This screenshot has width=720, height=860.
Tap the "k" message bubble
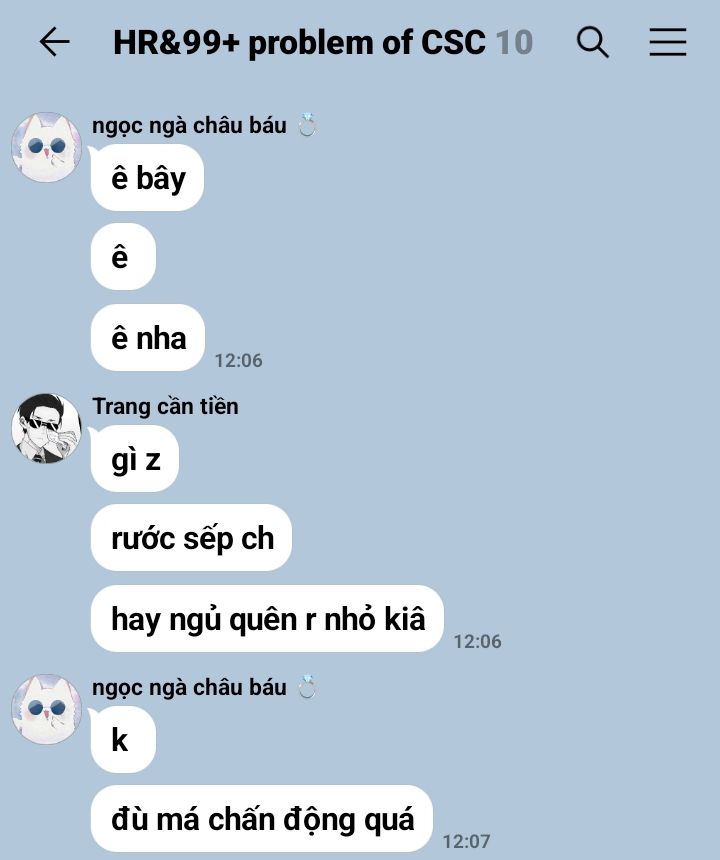[123, 739]
